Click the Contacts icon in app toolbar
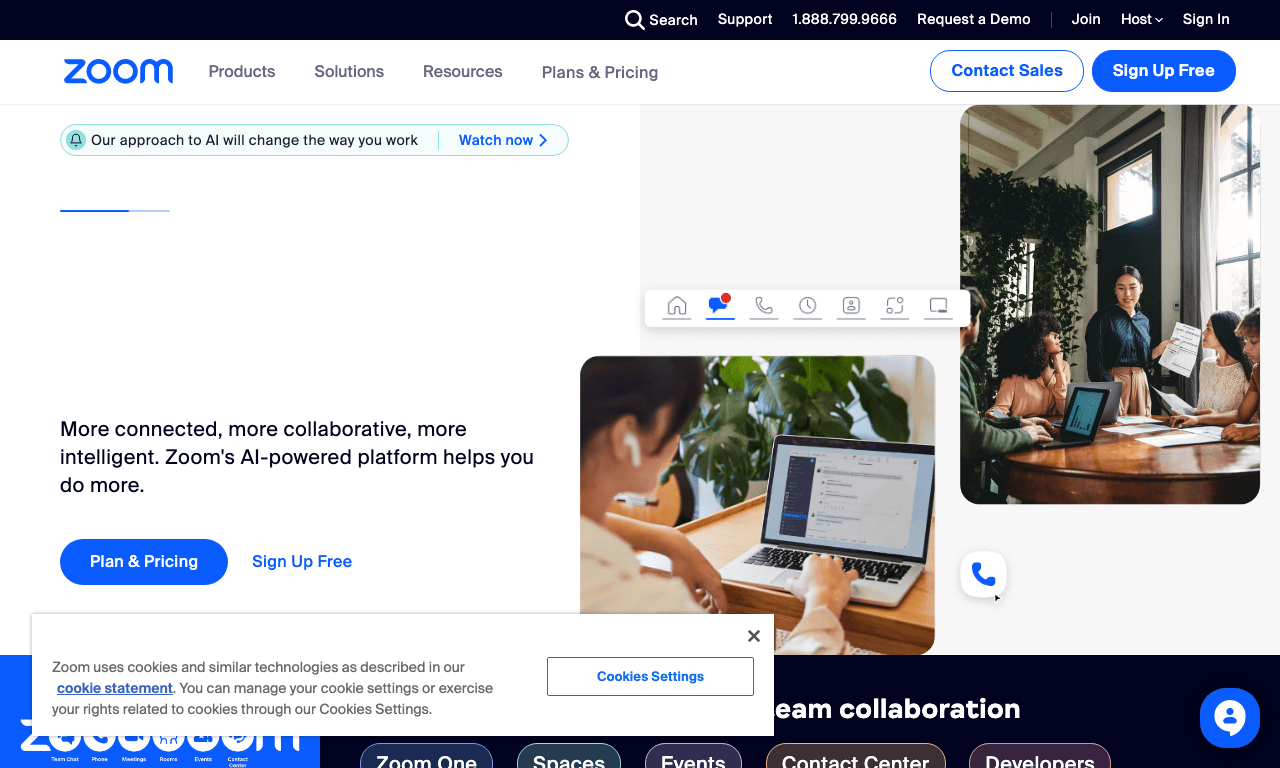Viewport: 1280px width, 768px height. (851, 306)
